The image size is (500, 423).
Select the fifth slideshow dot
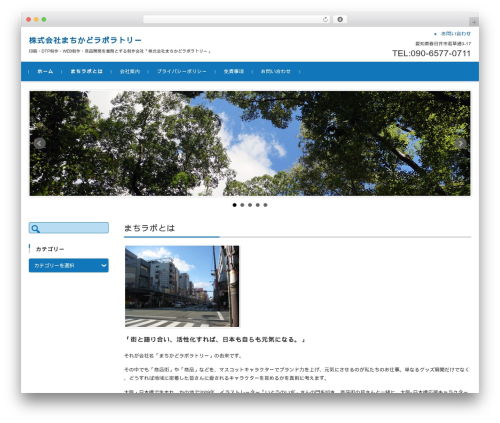(265, 205)
